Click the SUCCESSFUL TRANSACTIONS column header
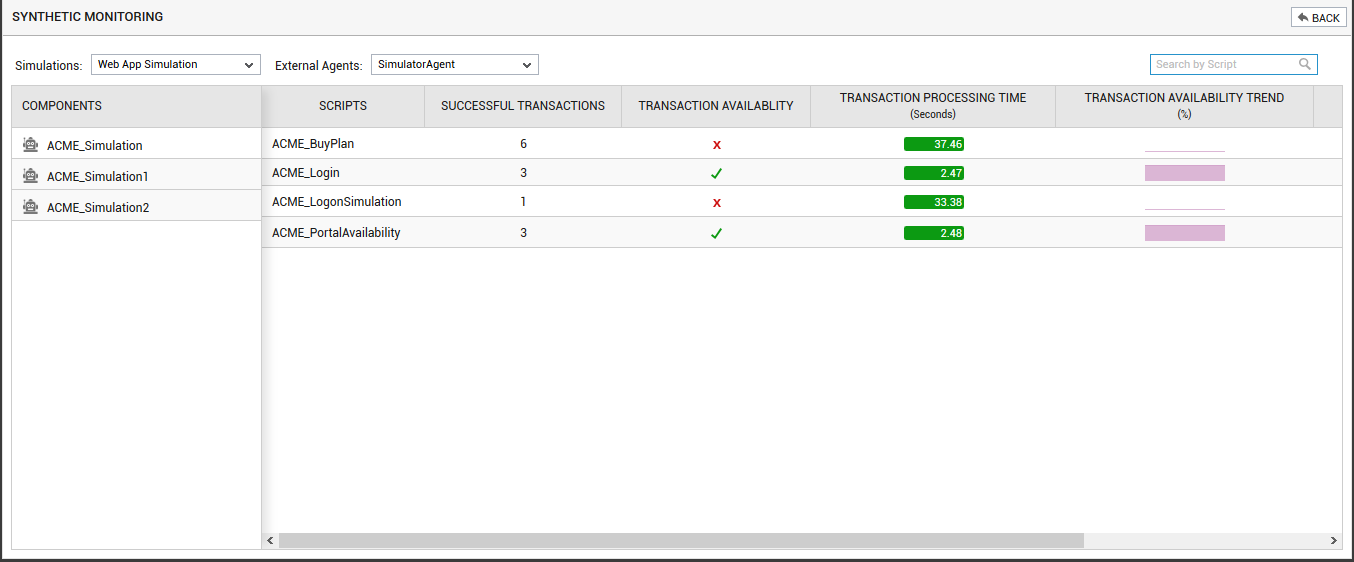Viewport: 1354px width, 562px height. click(523, 106)
